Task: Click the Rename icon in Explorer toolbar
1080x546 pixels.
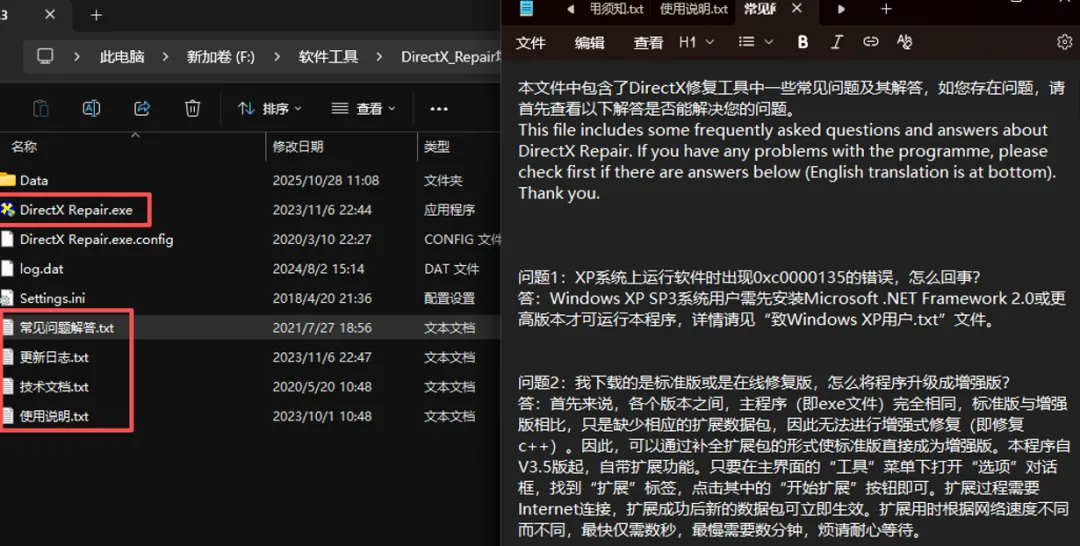Action: pyautogui.click(x=91, y=108)
